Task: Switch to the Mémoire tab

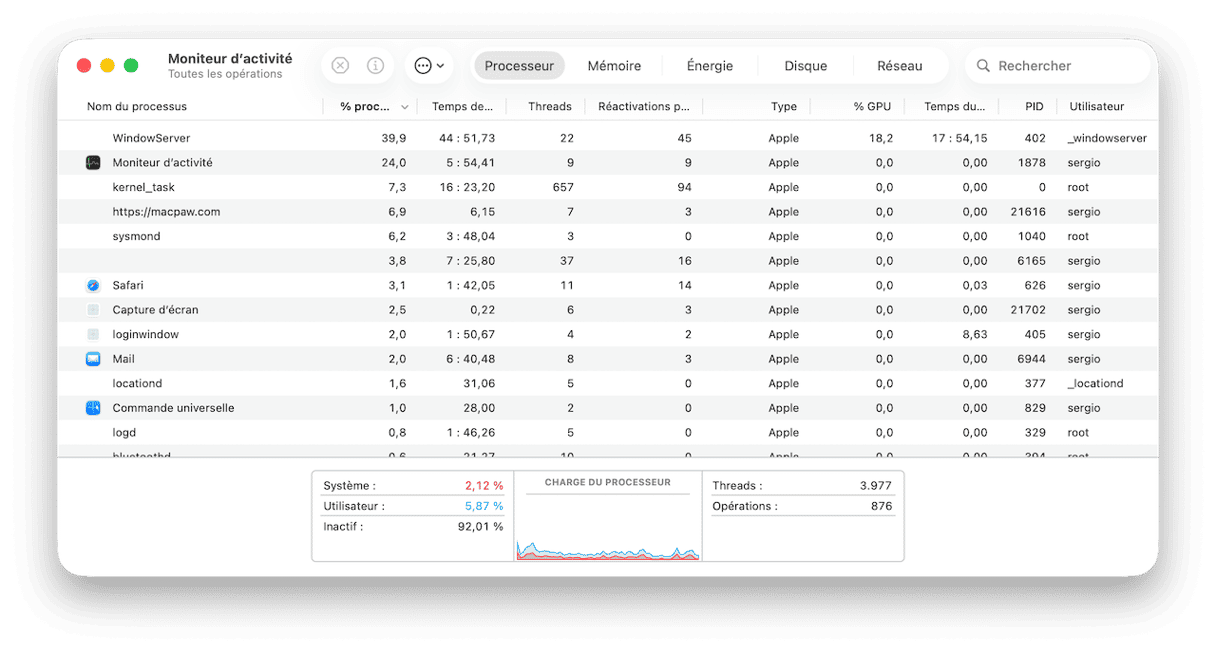Action: pos(614,66)
